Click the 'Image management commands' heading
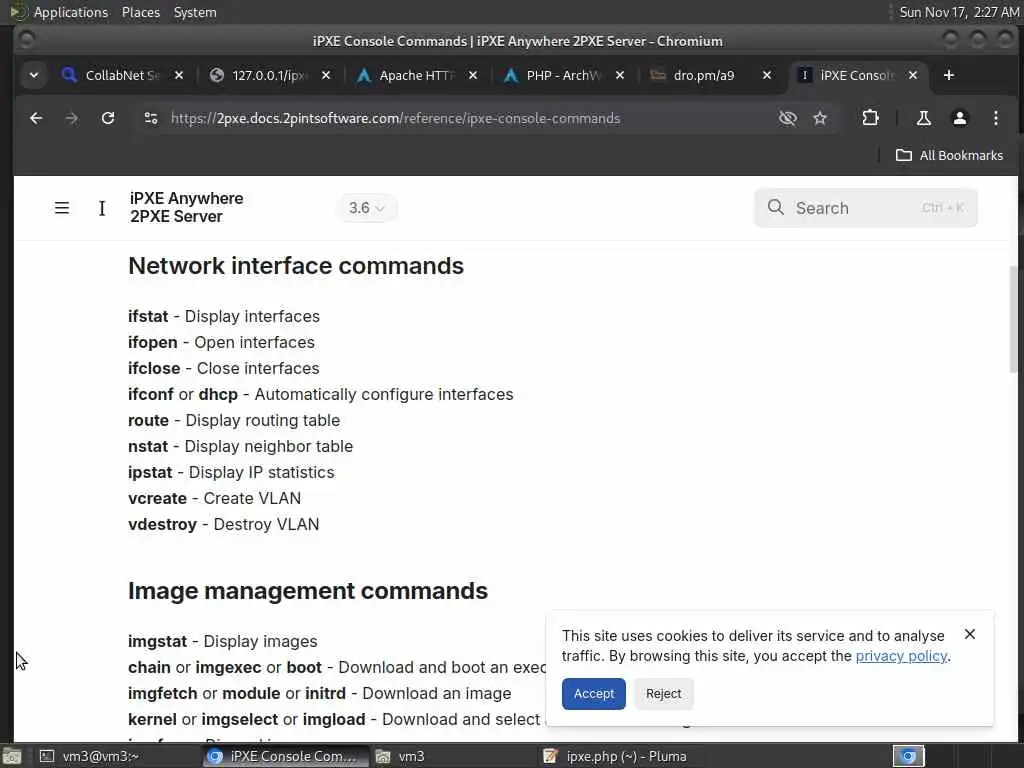 pos(308,590)
